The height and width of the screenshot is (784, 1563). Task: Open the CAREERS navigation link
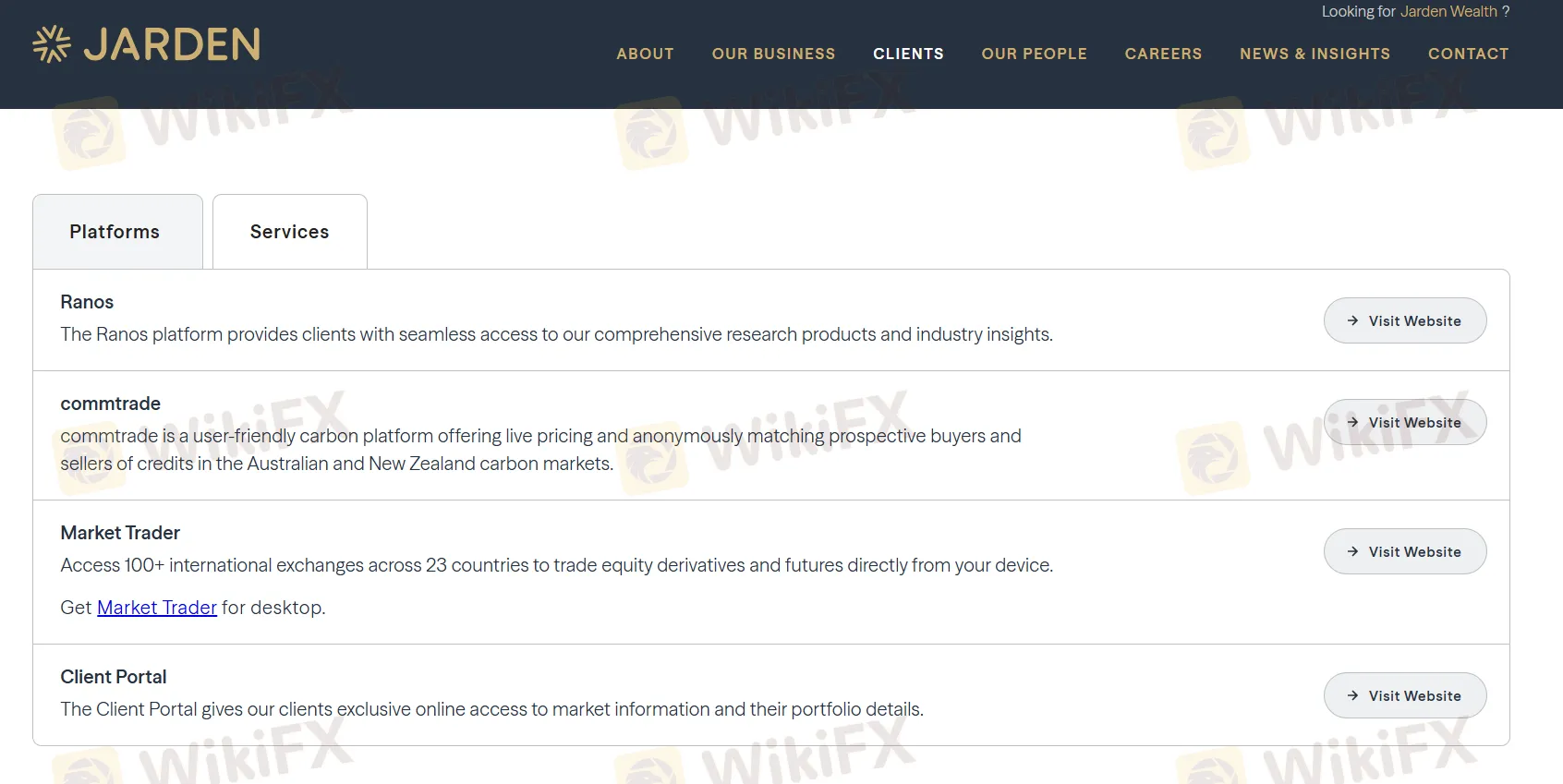(1163, 54)
